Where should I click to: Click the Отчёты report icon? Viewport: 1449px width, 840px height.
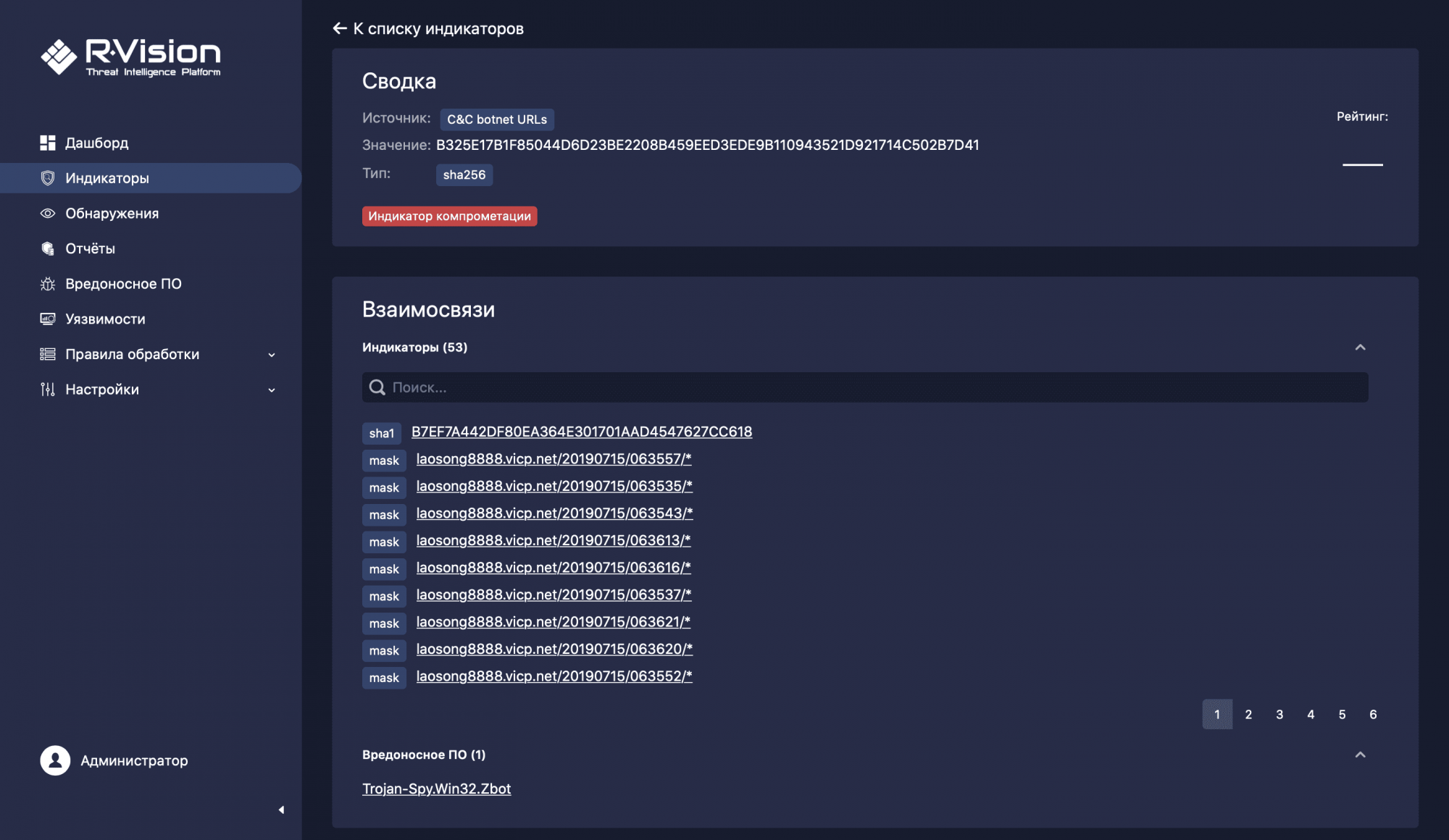(48, 248)
